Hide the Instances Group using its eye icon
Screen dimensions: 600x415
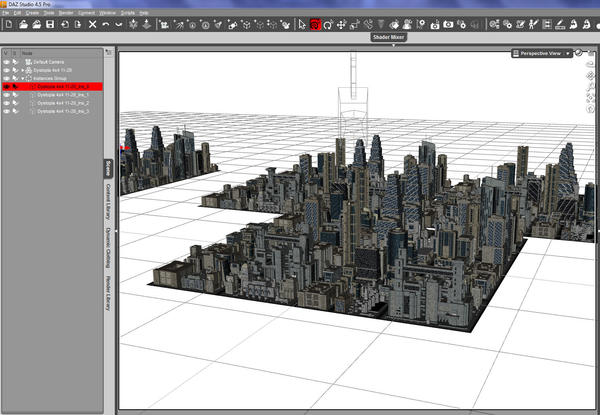(6, 78)
